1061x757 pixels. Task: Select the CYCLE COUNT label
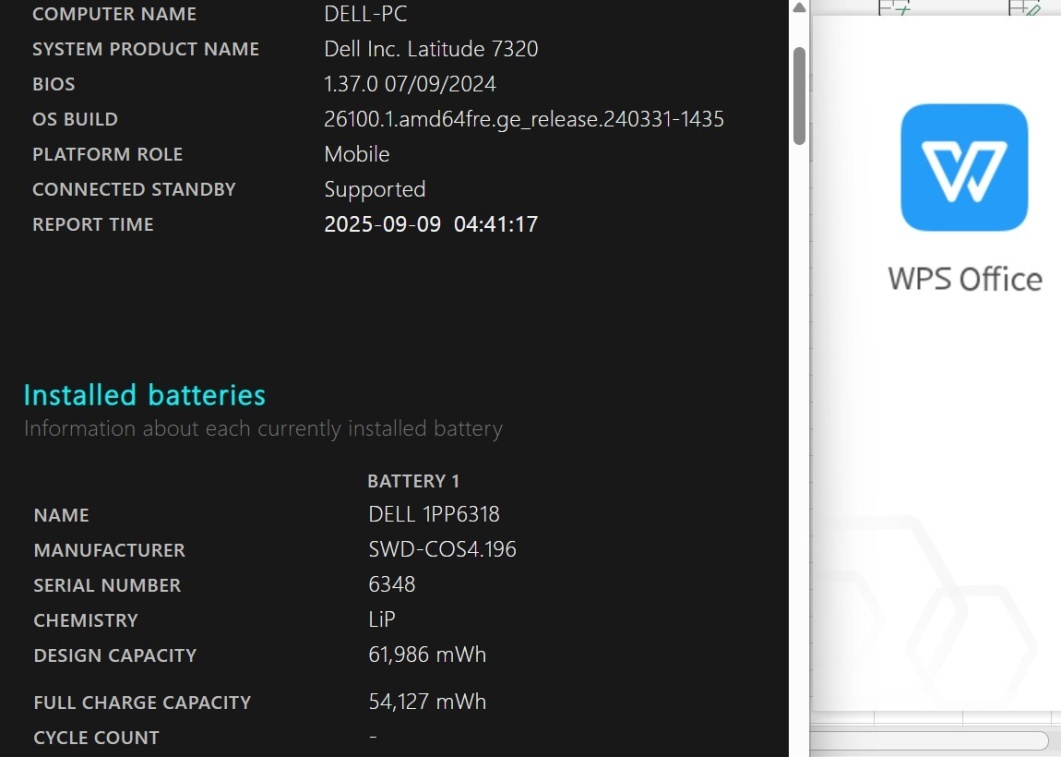point(97,739)
